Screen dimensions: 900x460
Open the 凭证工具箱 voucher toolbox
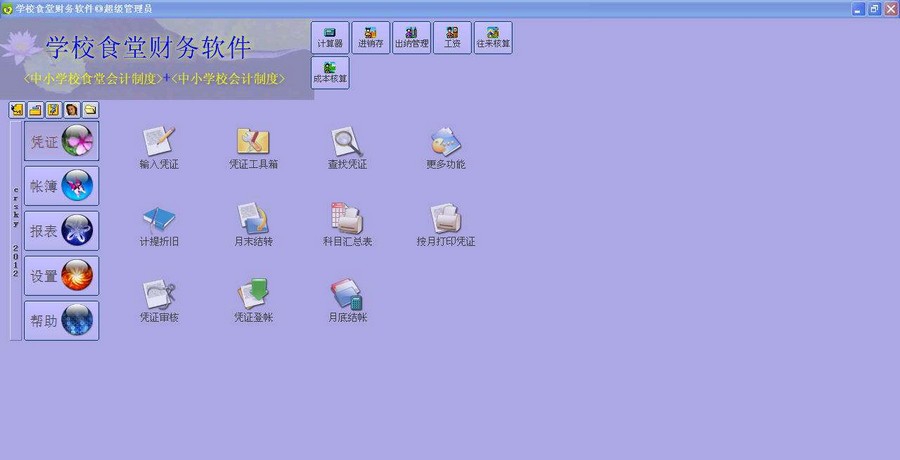pos(253,148)
